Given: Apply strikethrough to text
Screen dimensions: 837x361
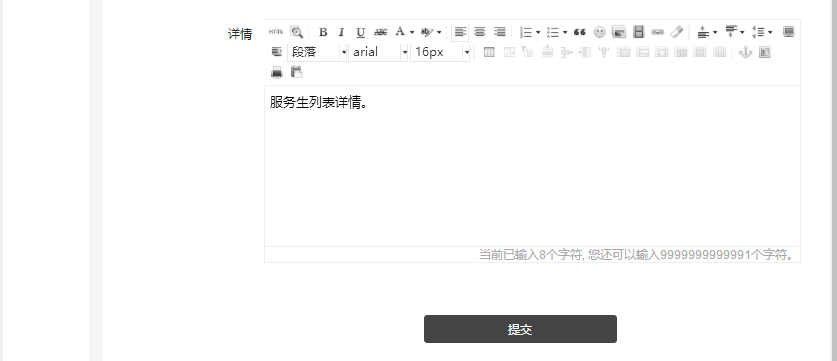Looking at the screenshot, I should [x=380, y=32].
